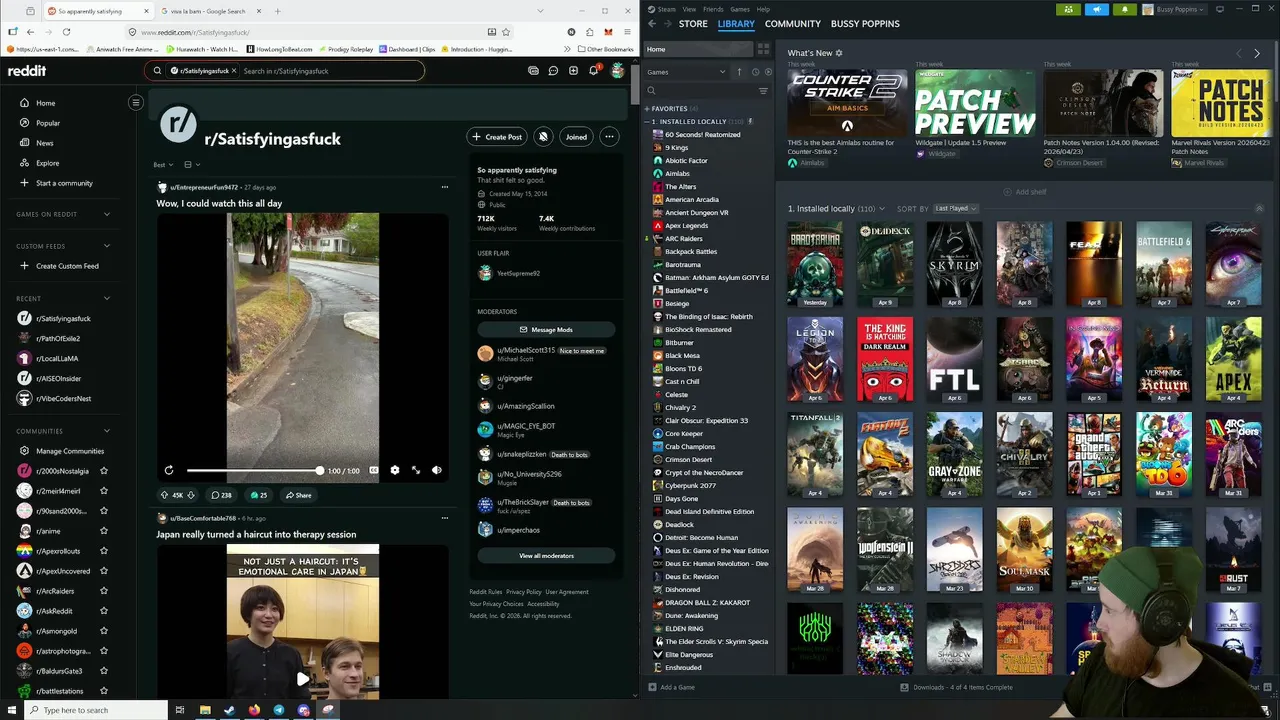The height and width of the screenshot is (720, 1280).
Task: View all moderators button
Action: pos(546,555)
